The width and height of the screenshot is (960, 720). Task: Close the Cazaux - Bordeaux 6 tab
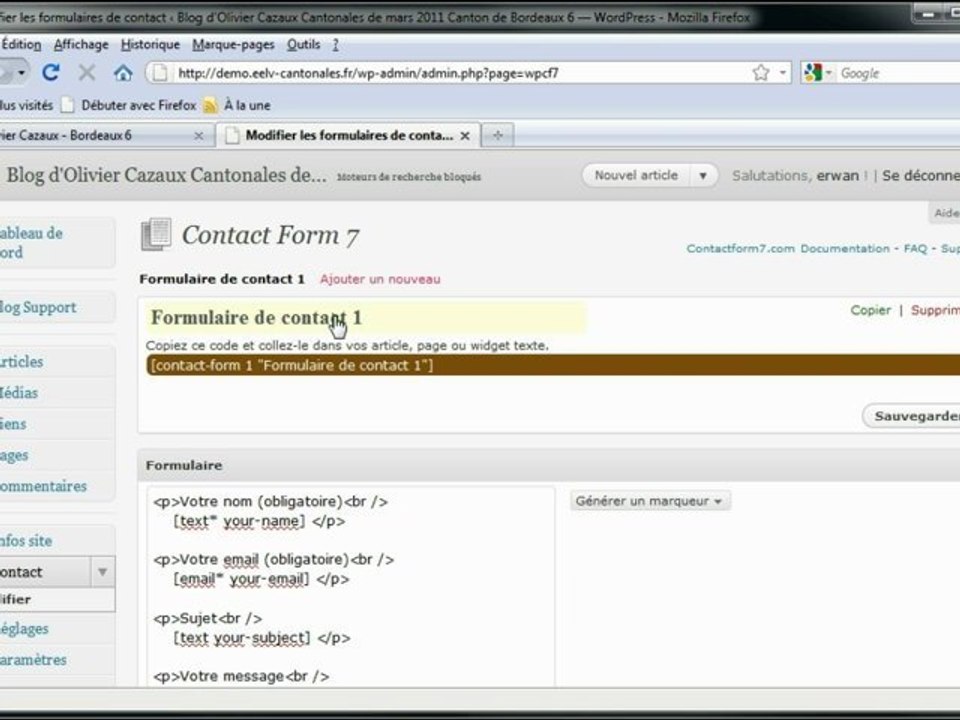[x=198, y=136]
